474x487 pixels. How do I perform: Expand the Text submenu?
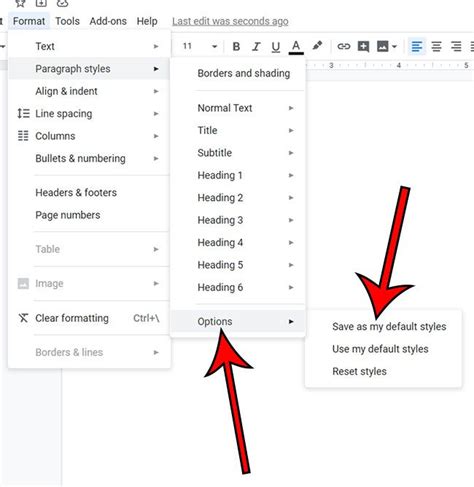click(89, 46)
